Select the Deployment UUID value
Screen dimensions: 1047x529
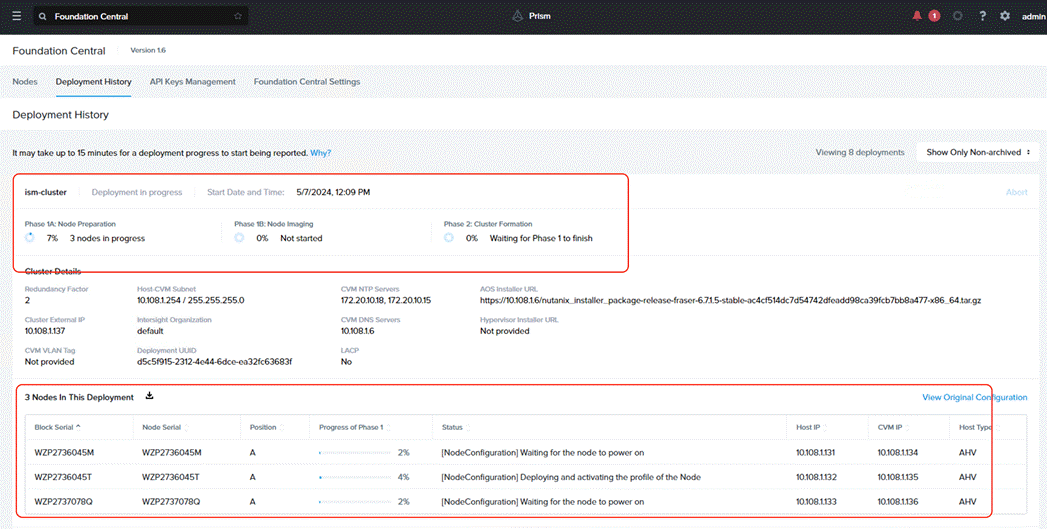(x=214, y=361)
